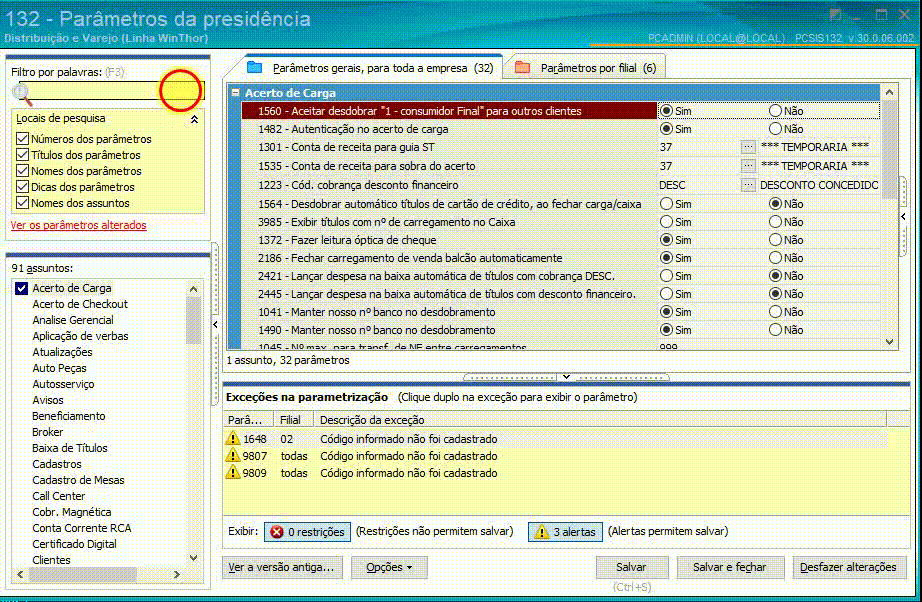Select exception row 9807 todas
922x602 pixels.
[556, 456]
